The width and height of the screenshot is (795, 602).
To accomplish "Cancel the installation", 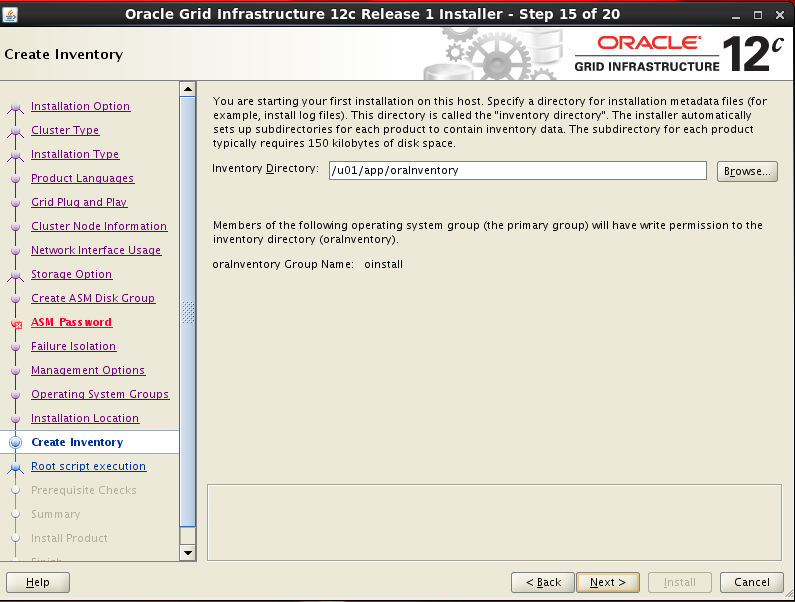I will click(x=751, y=582).
